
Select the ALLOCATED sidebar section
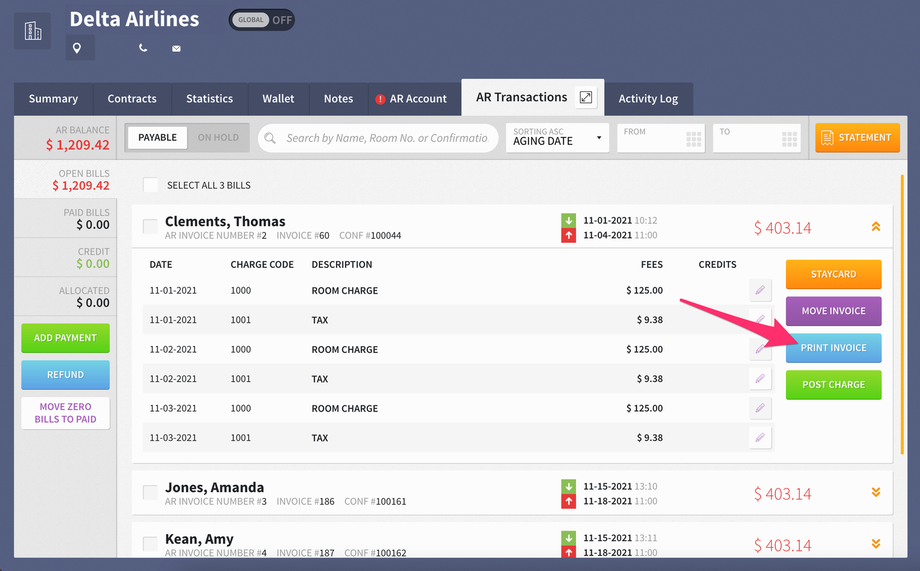coord(66,297)
